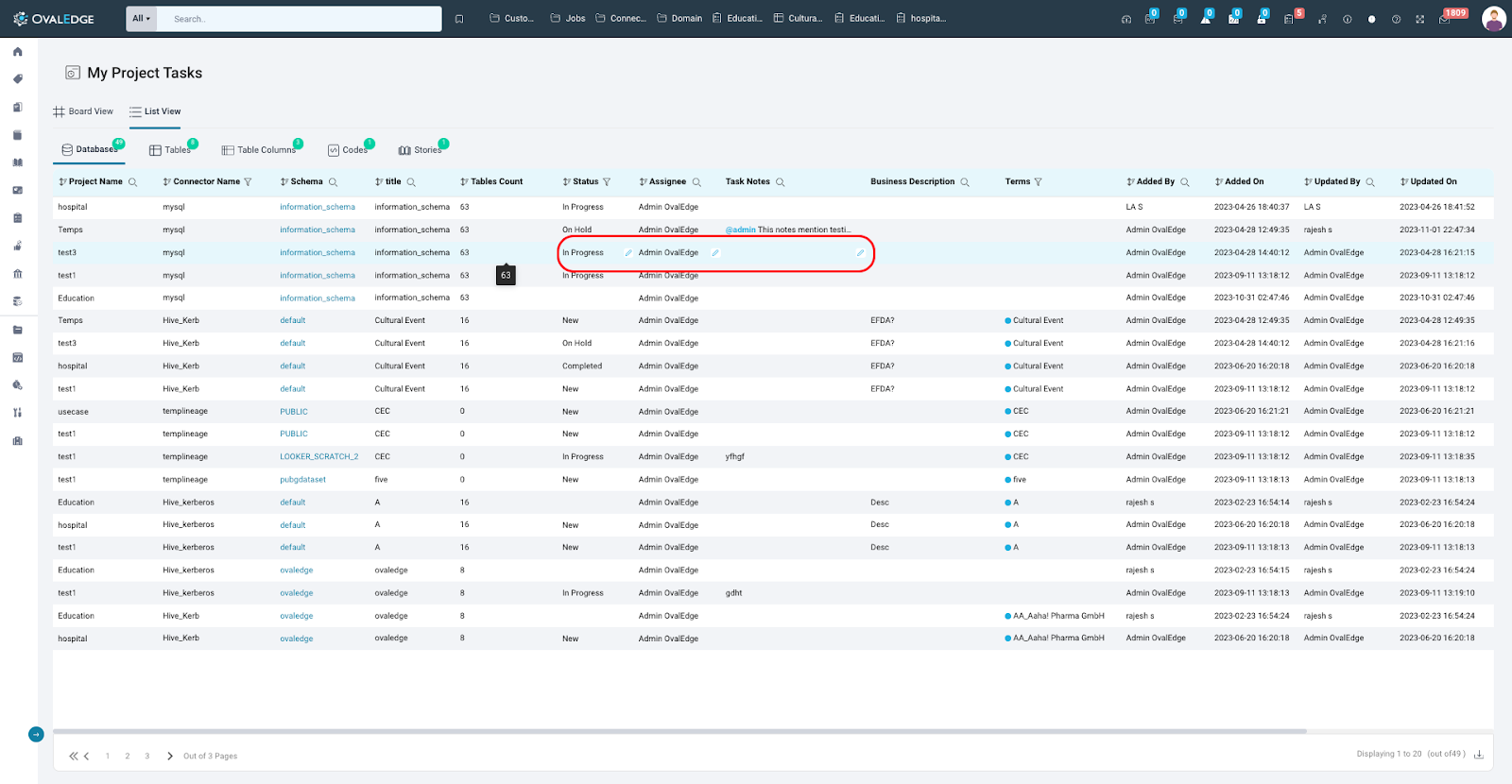The width and height of the screenshot is (1512, 784).
Task: Select the Databases tab
Action: coord(92,149)
